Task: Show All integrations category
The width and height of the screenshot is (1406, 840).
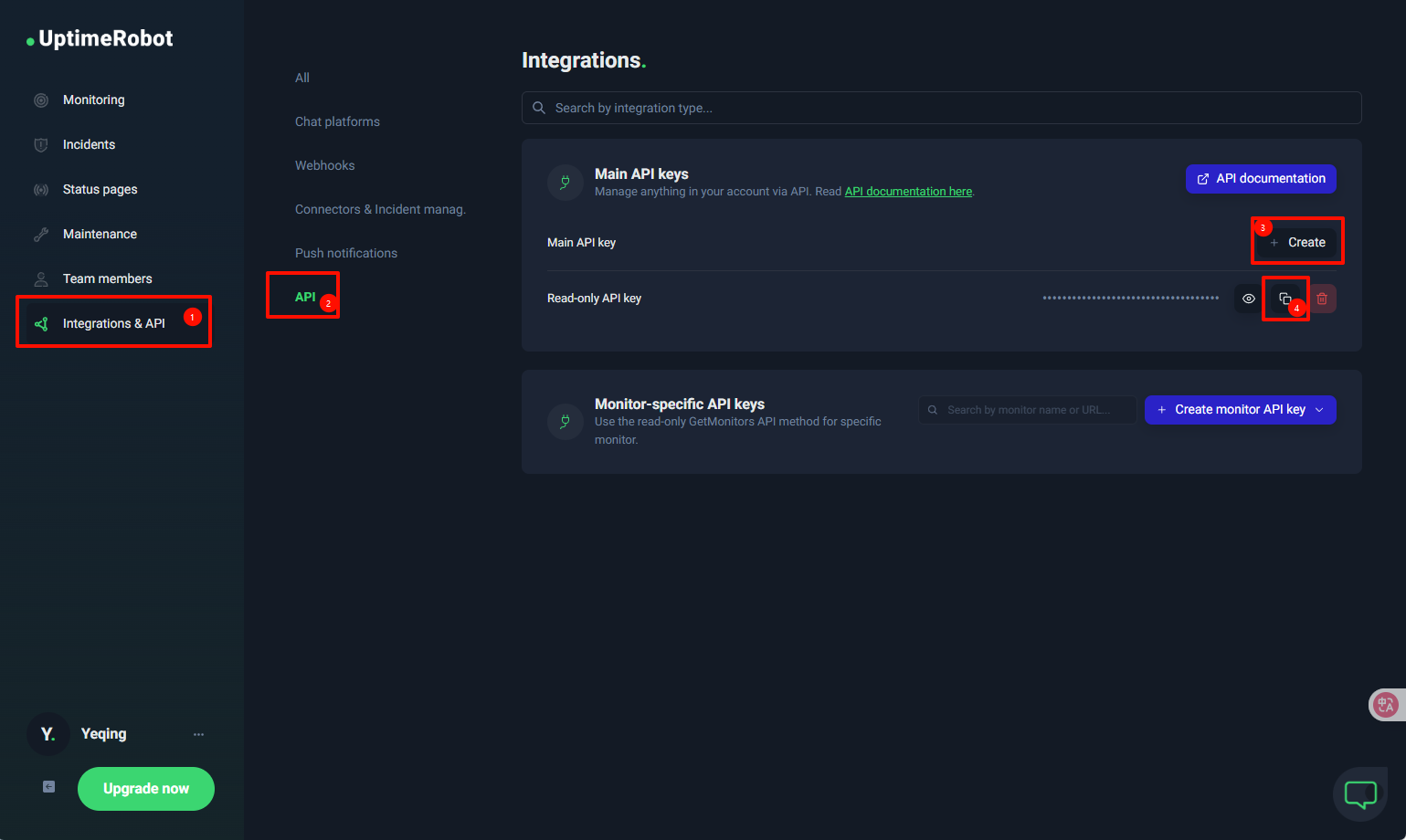Action: point(302,79)
